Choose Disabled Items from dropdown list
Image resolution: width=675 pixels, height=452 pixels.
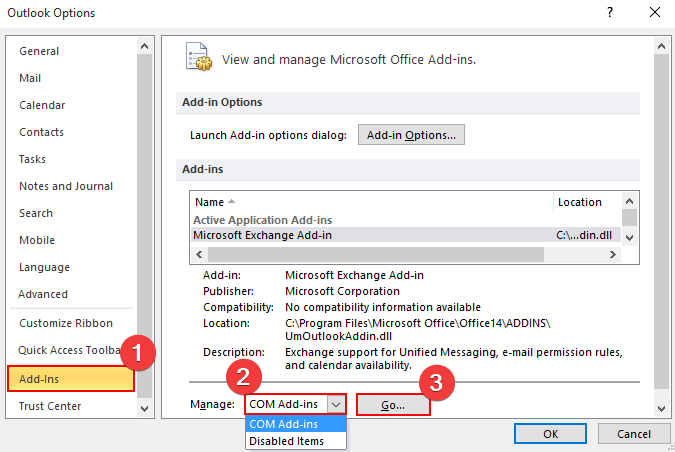click(x=296, y=441)
